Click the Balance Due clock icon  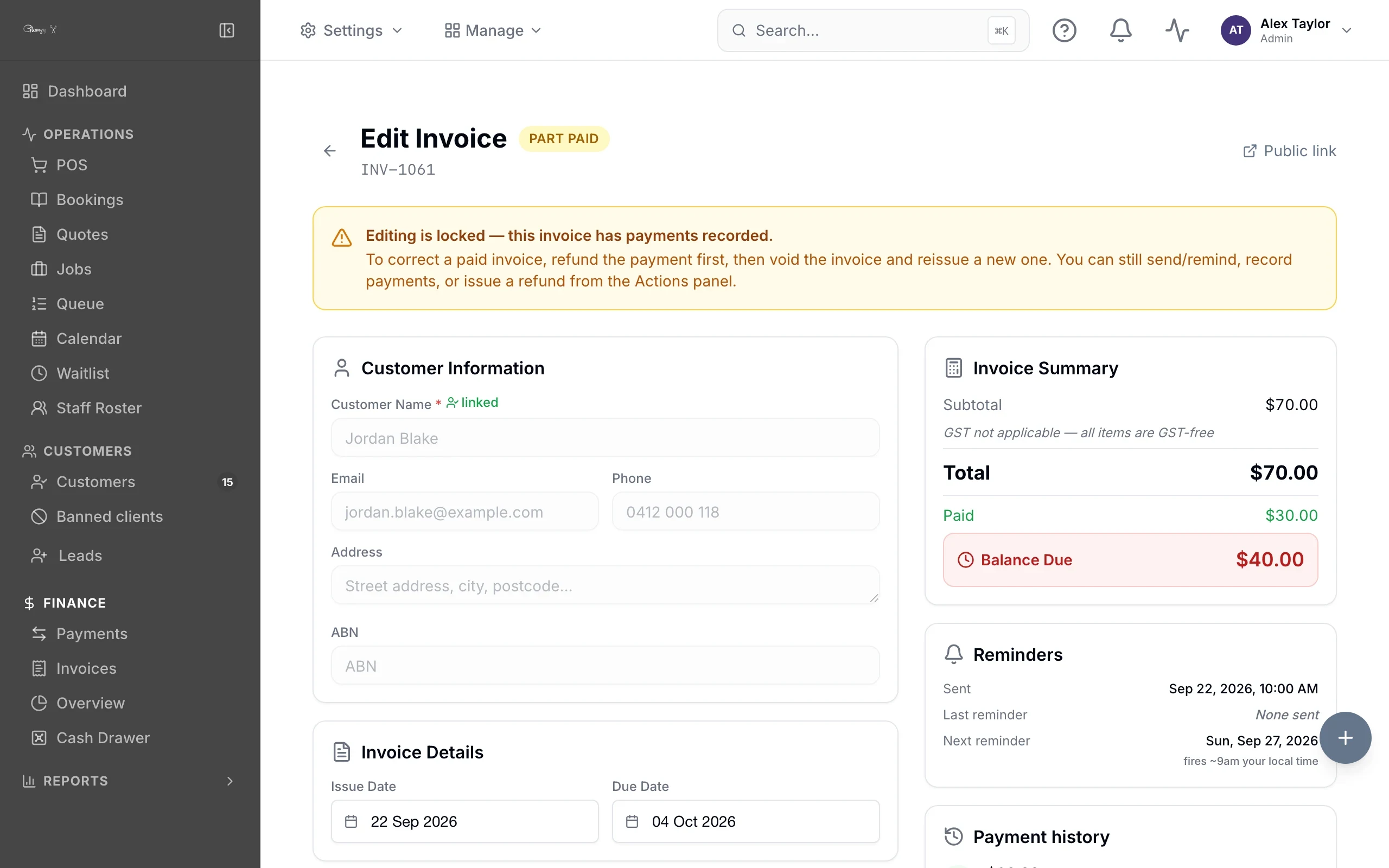coord(965,560)
